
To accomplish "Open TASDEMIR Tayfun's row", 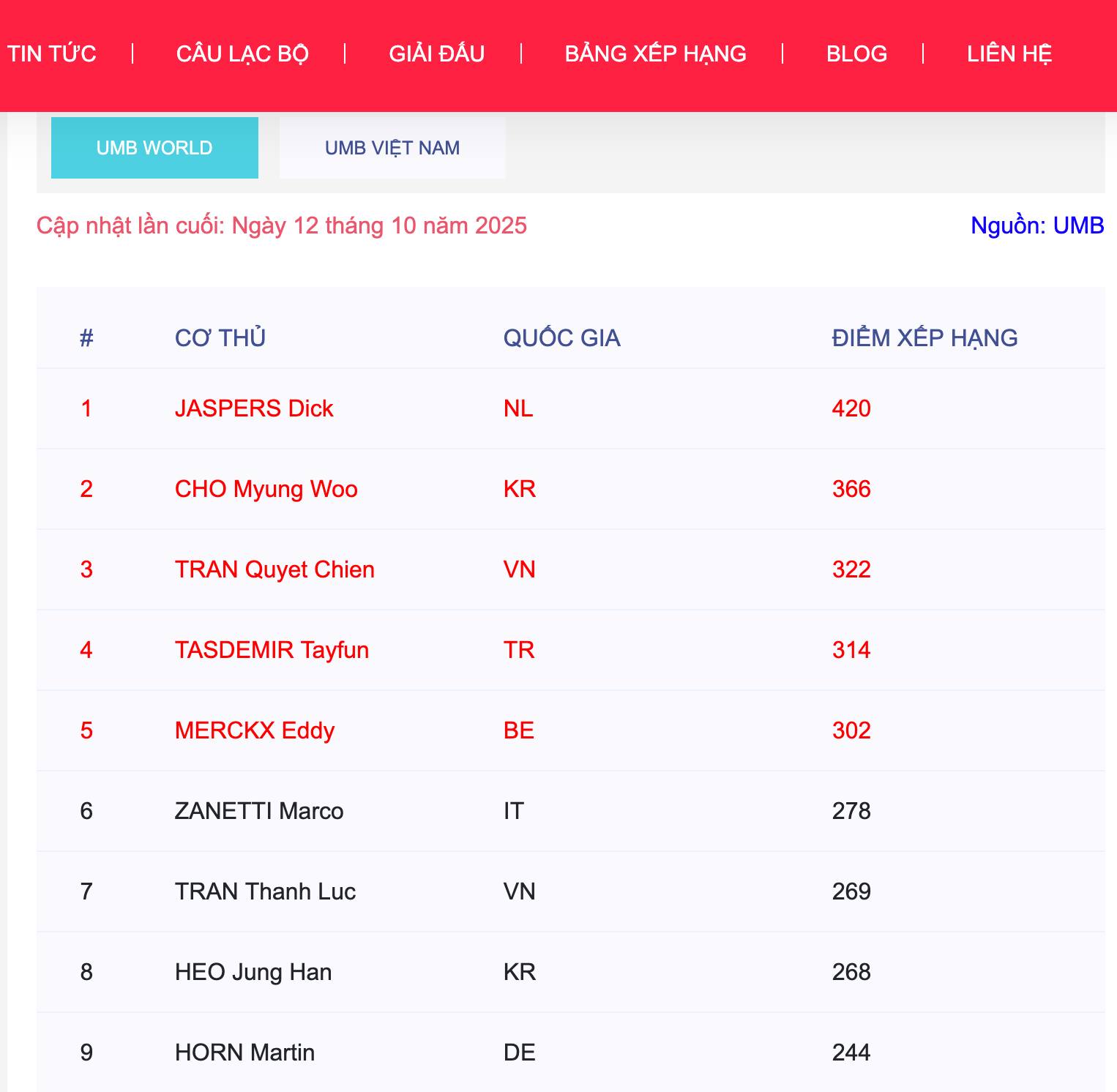I will click(x=272, y=650).
